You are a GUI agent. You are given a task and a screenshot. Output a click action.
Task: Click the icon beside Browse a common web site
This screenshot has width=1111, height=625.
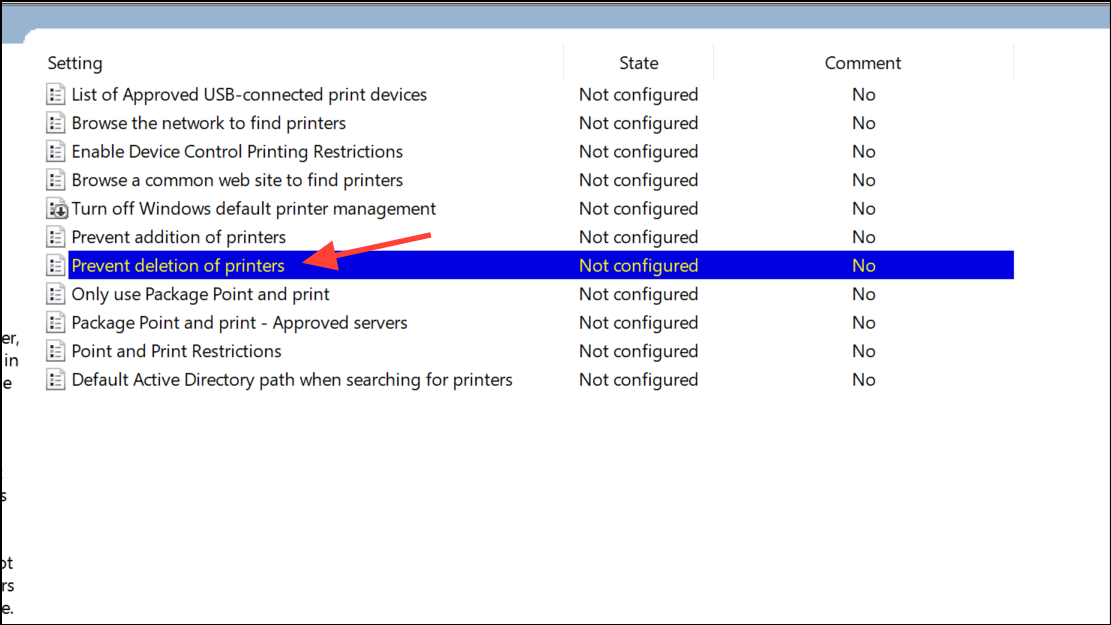click(x=56, y=181)
